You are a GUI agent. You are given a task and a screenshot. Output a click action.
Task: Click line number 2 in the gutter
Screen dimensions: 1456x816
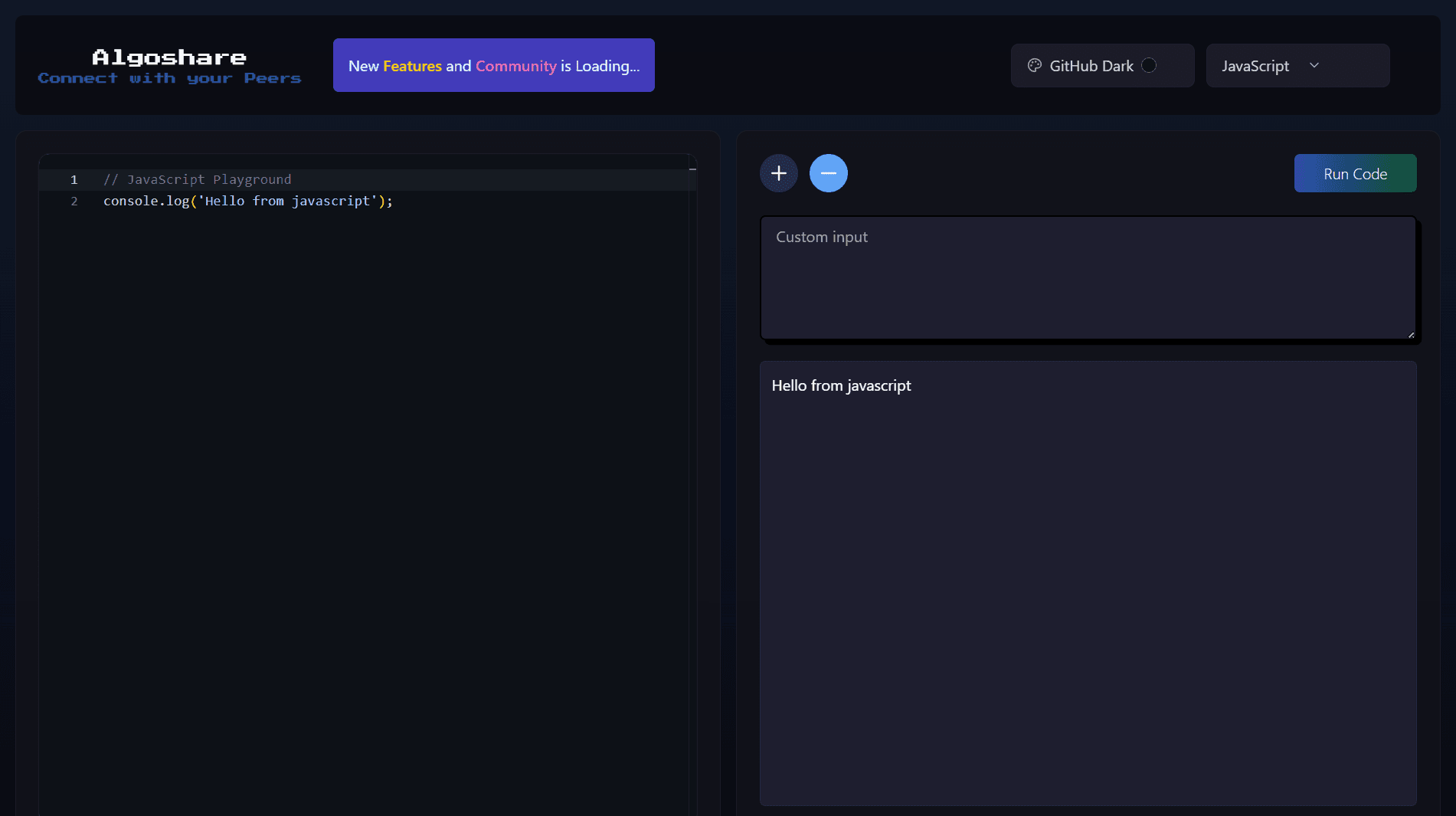point(74,201)
